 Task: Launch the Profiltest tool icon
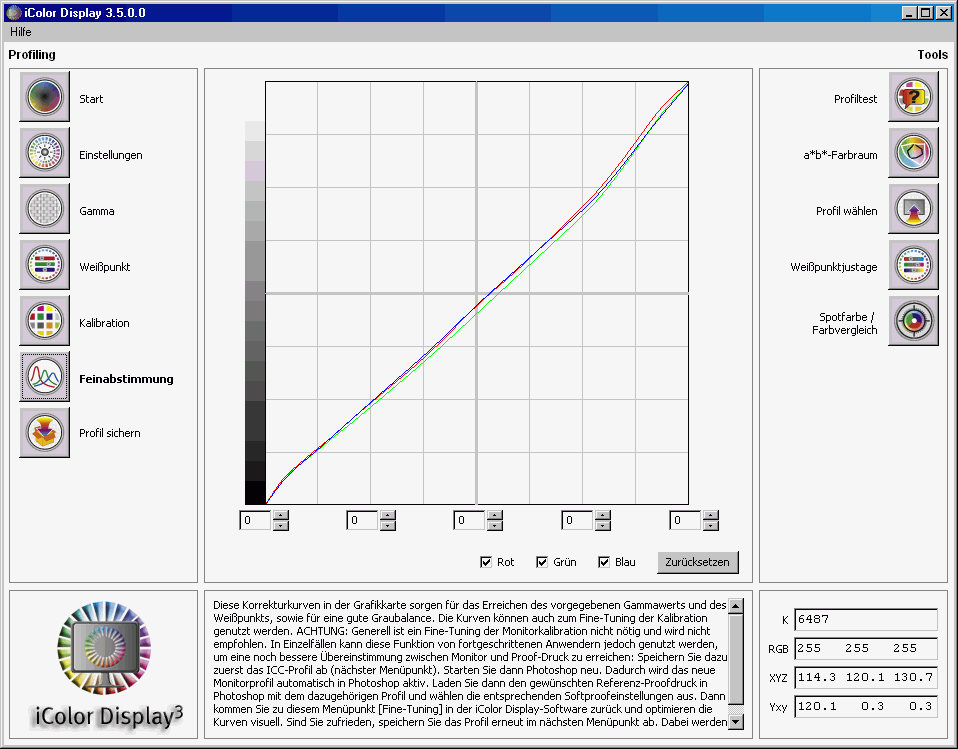[913, 97]
